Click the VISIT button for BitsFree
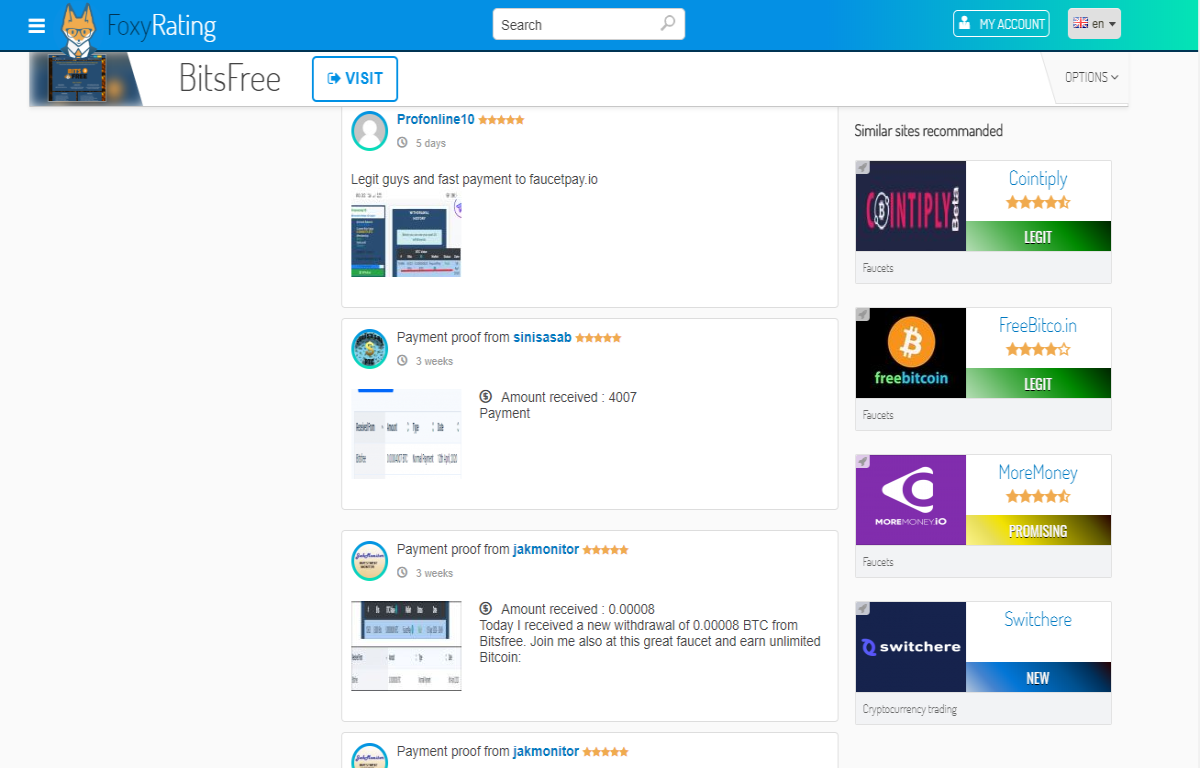This screenshot has height=768, width=1200. click(355, 78)
